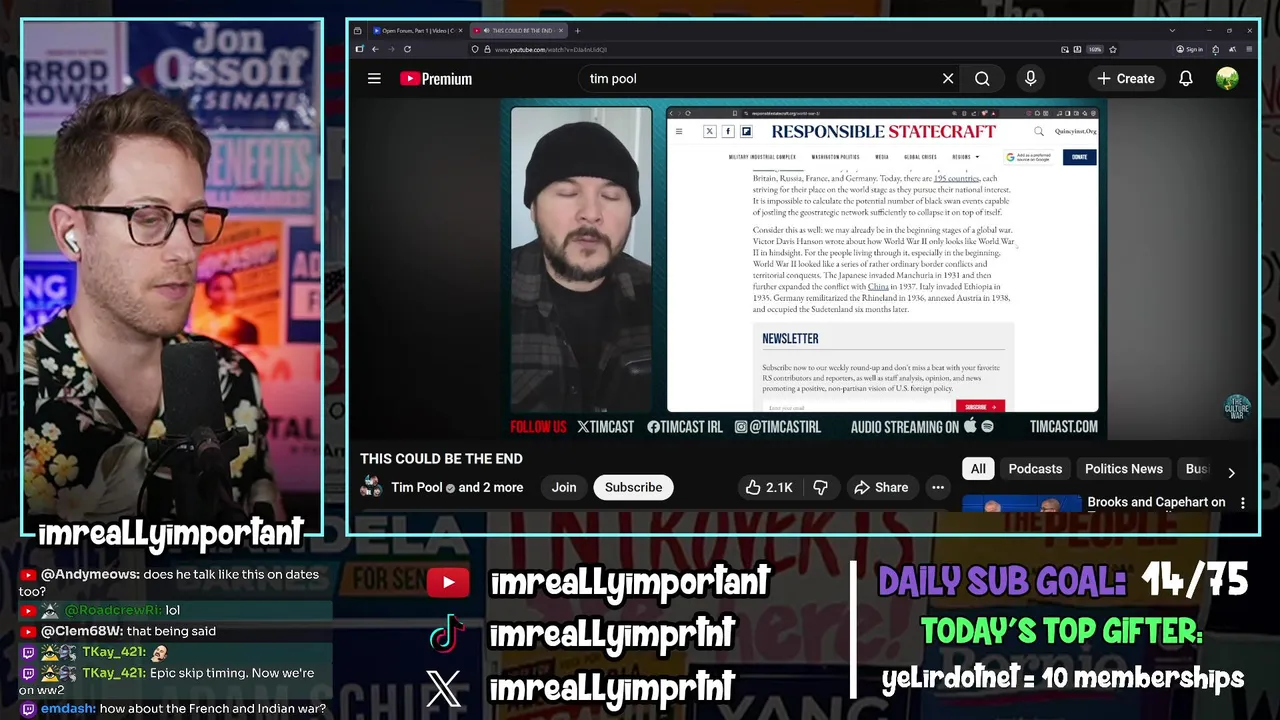Screen dimensions: 1280x720
Task: Click the site info shield icon
Action: click(x=475, y=49)
